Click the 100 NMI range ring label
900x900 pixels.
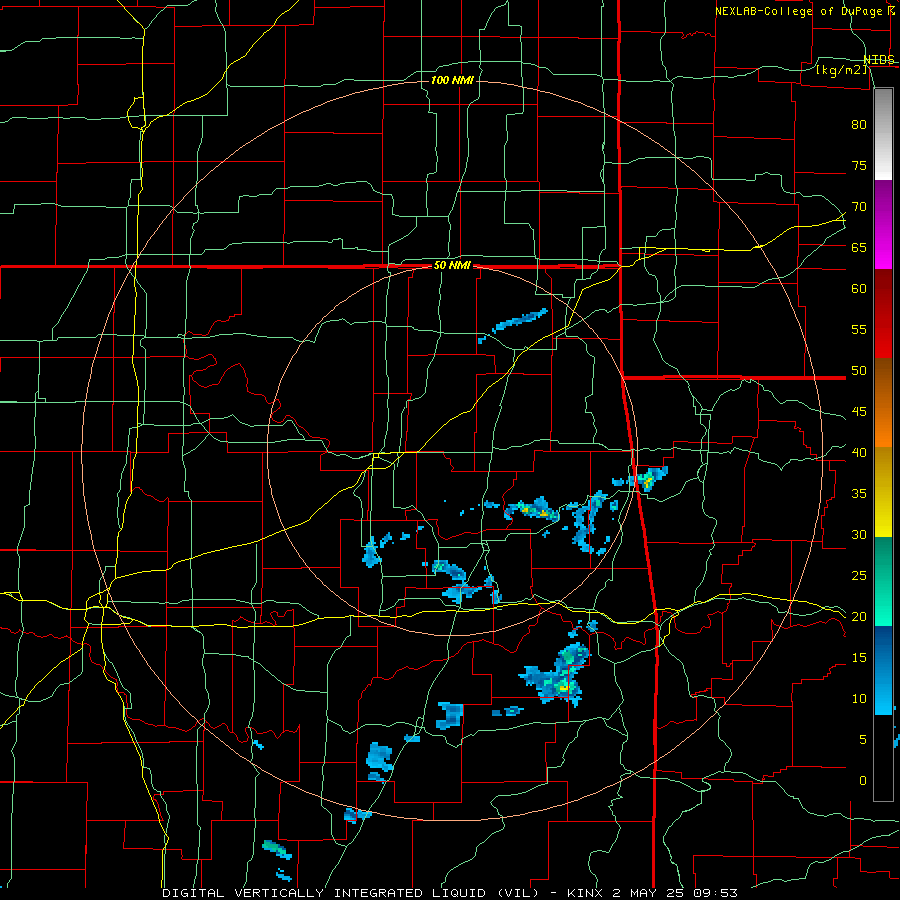tap(452, 80)
